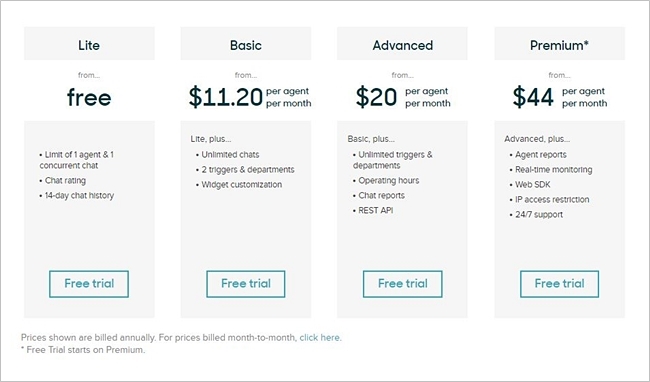Select the Lite plan header

(89, 44)
